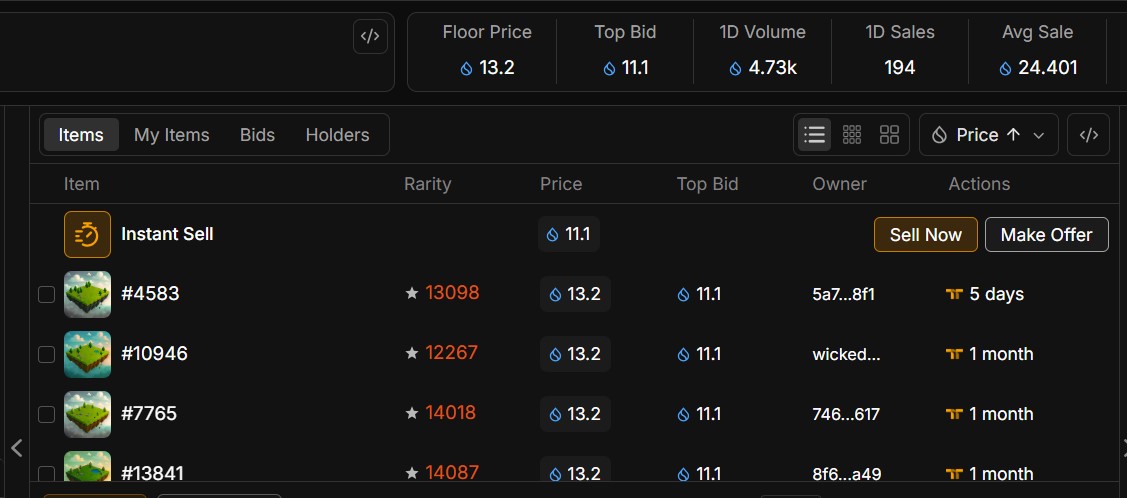The width and height of the screenshot is (1127, 498).
Task: Click the Sell Now button
Action: (x=926, y=234)
